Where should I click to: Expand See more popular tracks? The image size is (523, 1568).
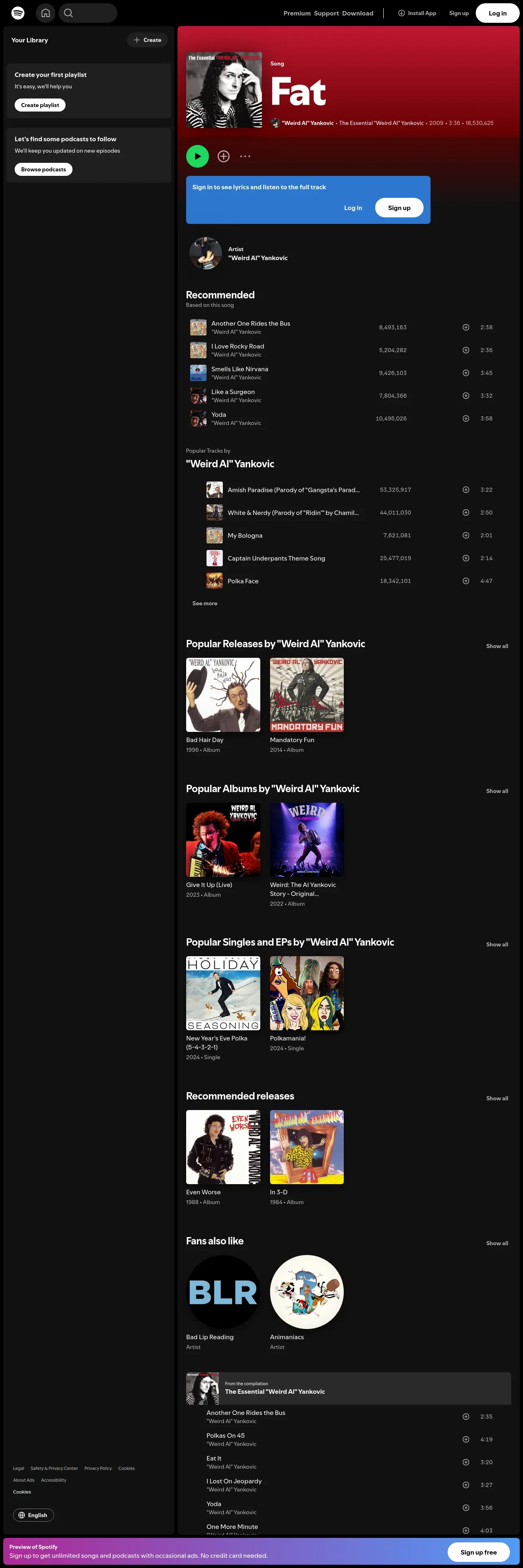click(x=204, y=604)
